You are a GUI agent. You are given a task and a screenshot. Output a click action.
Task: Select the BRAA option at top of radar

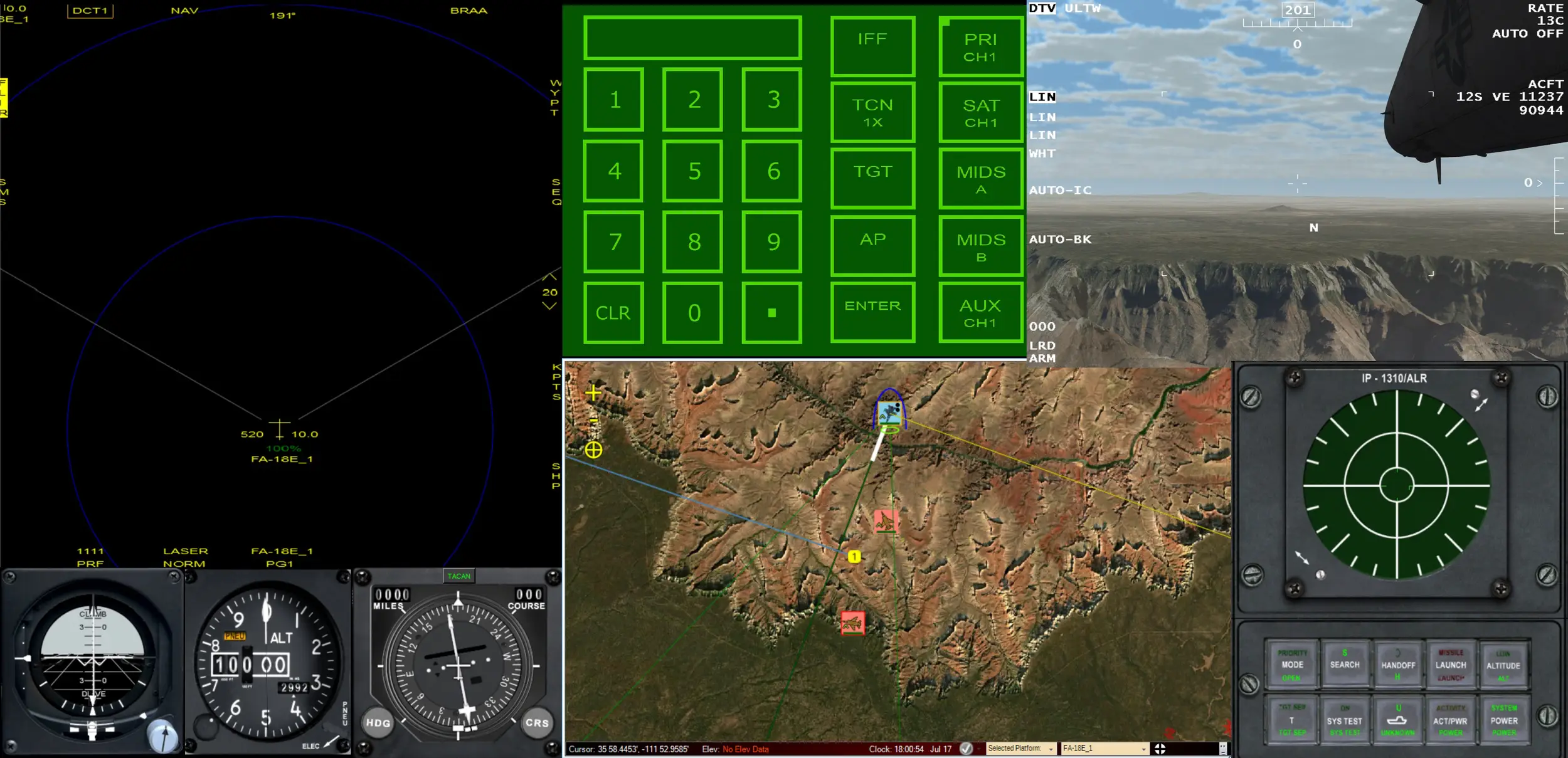point(469,11)
